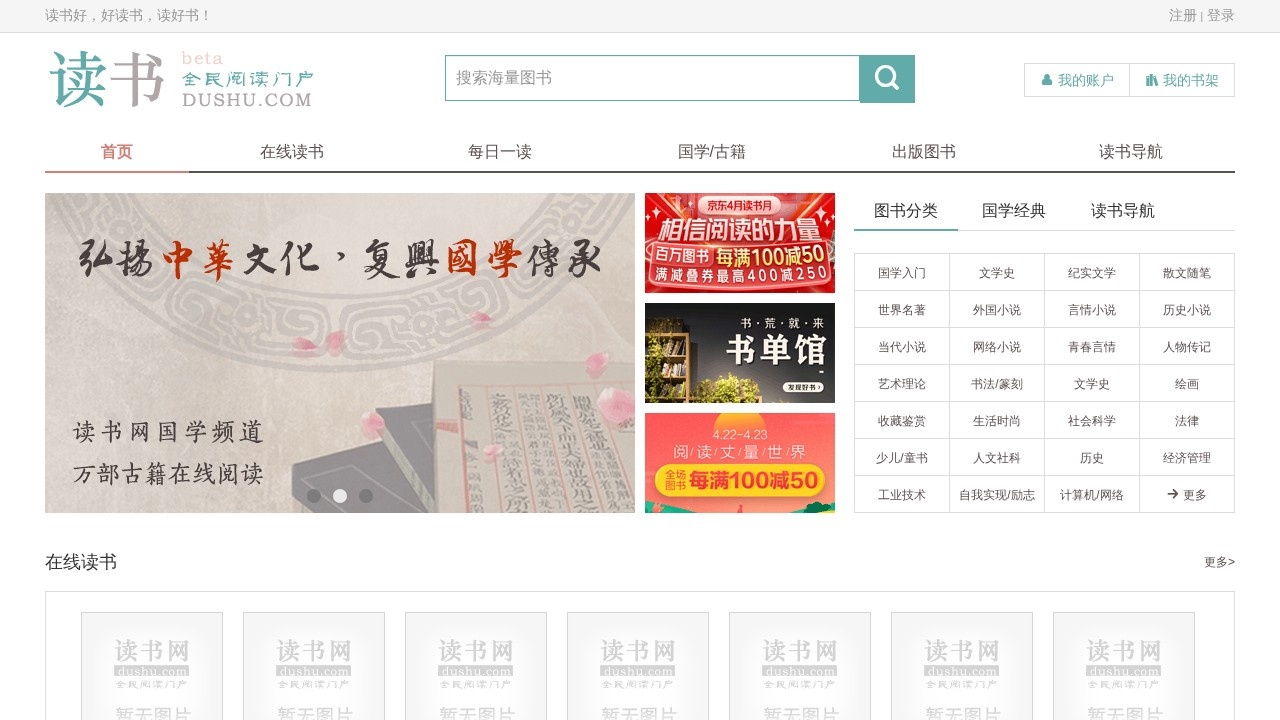Open the 弘扬中华文化 main banner
The image size is (1280, 720).
pyautogui.click(x=340, y=353)
